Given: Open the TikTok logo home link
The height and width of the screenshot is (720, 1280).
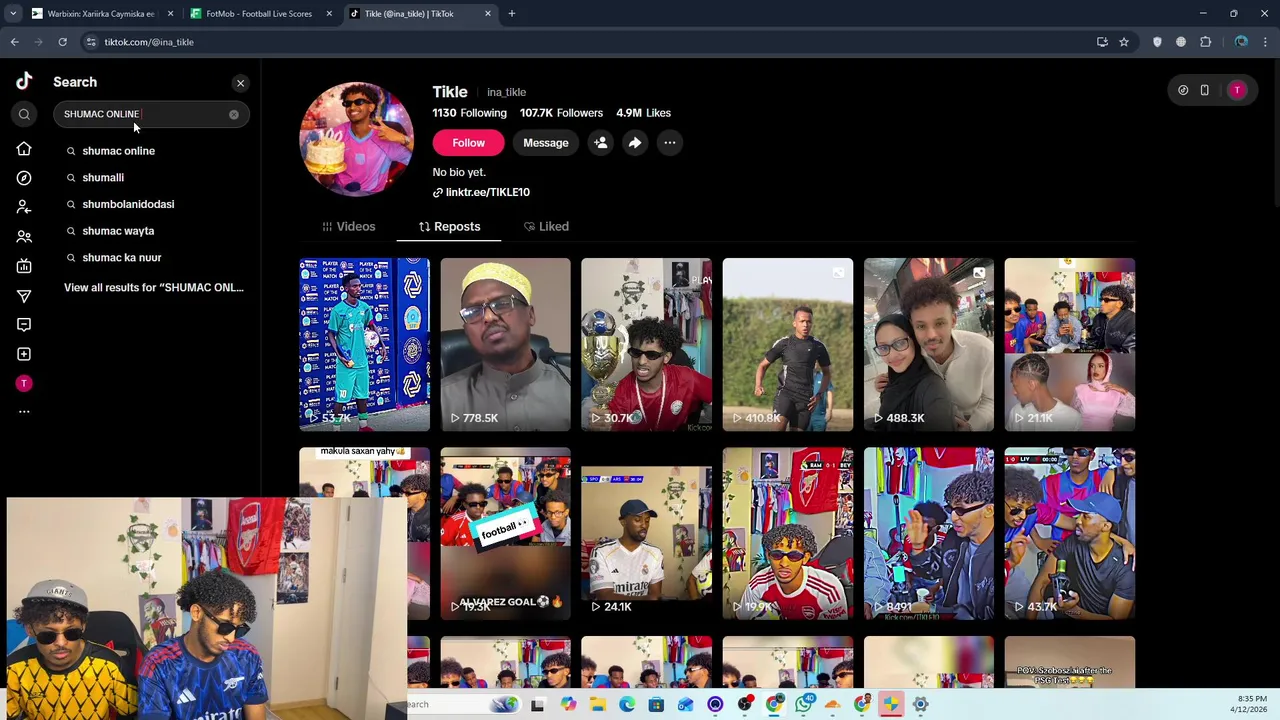Looking at the screenshot, I should point(24,82).
